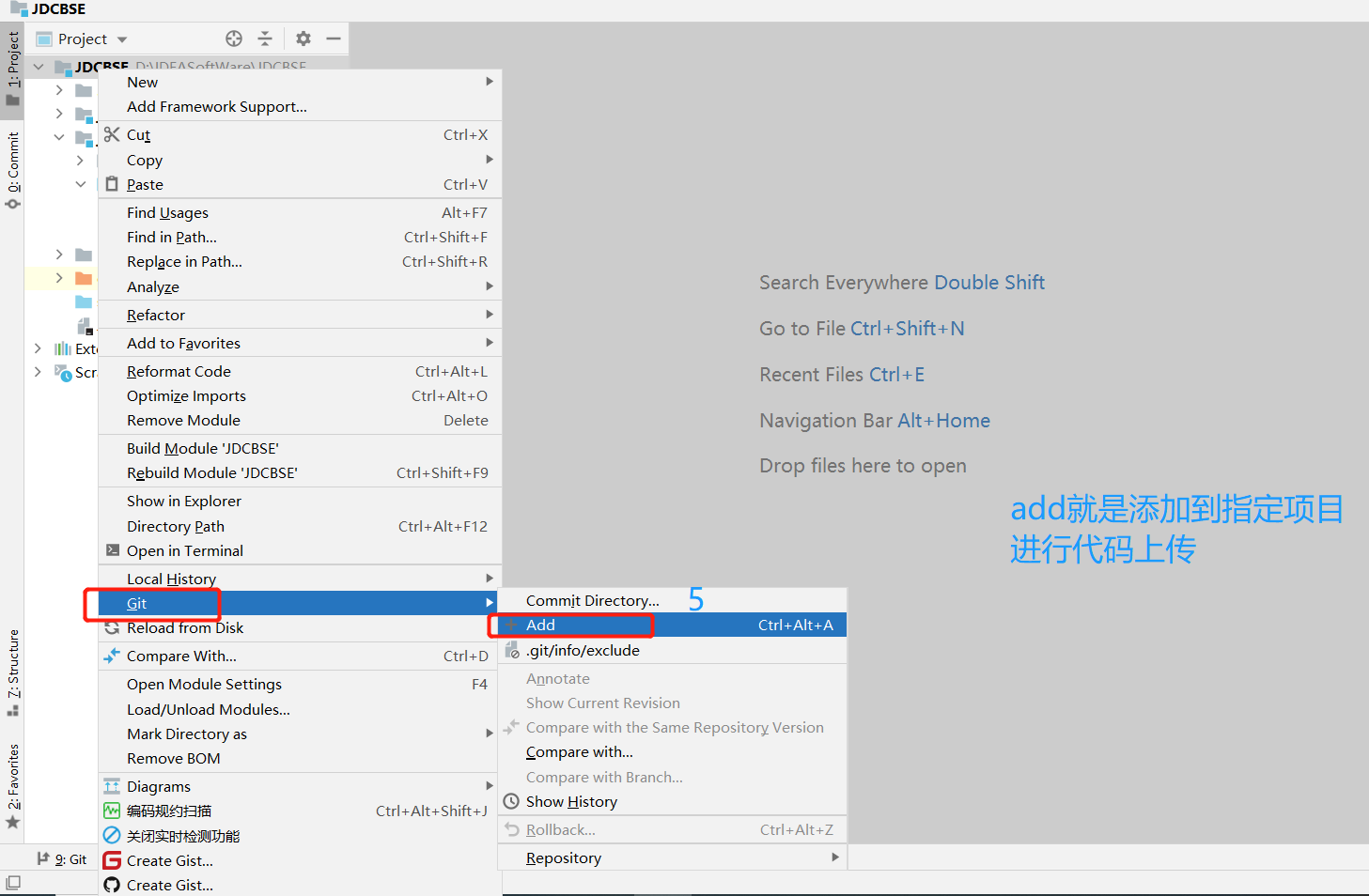
Task: Click Show History in the Git submenu
Action: coord(572,801)
